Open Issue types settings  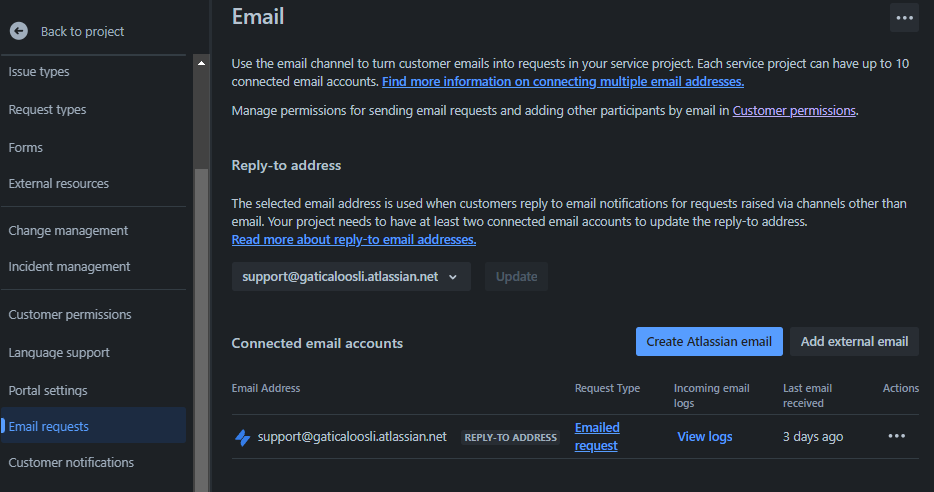click(39, 71)
